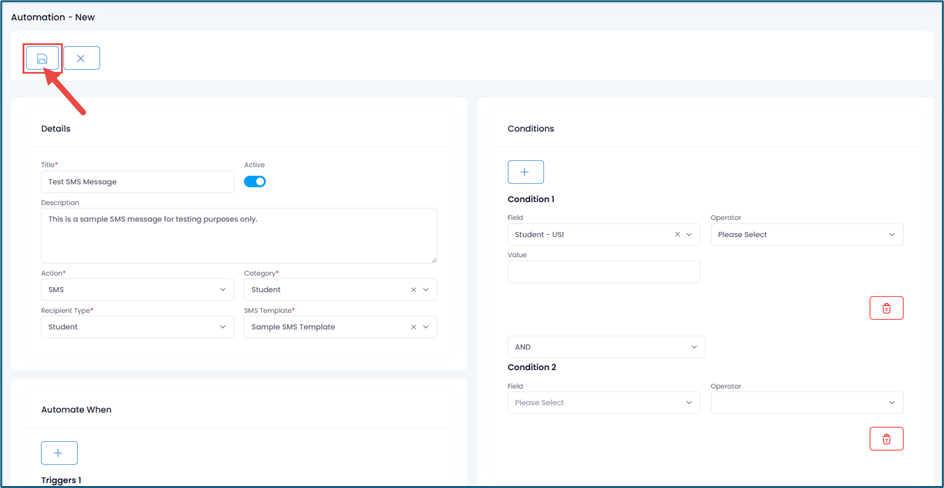Click the Title input field

137,182
